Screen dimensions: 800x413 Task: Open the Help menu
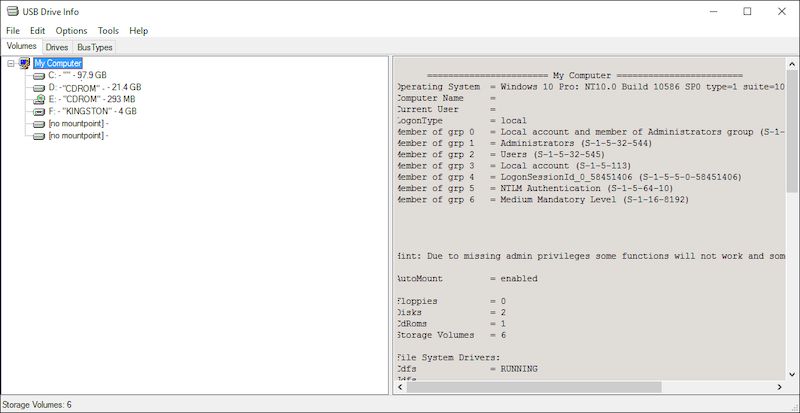[138, 31]
